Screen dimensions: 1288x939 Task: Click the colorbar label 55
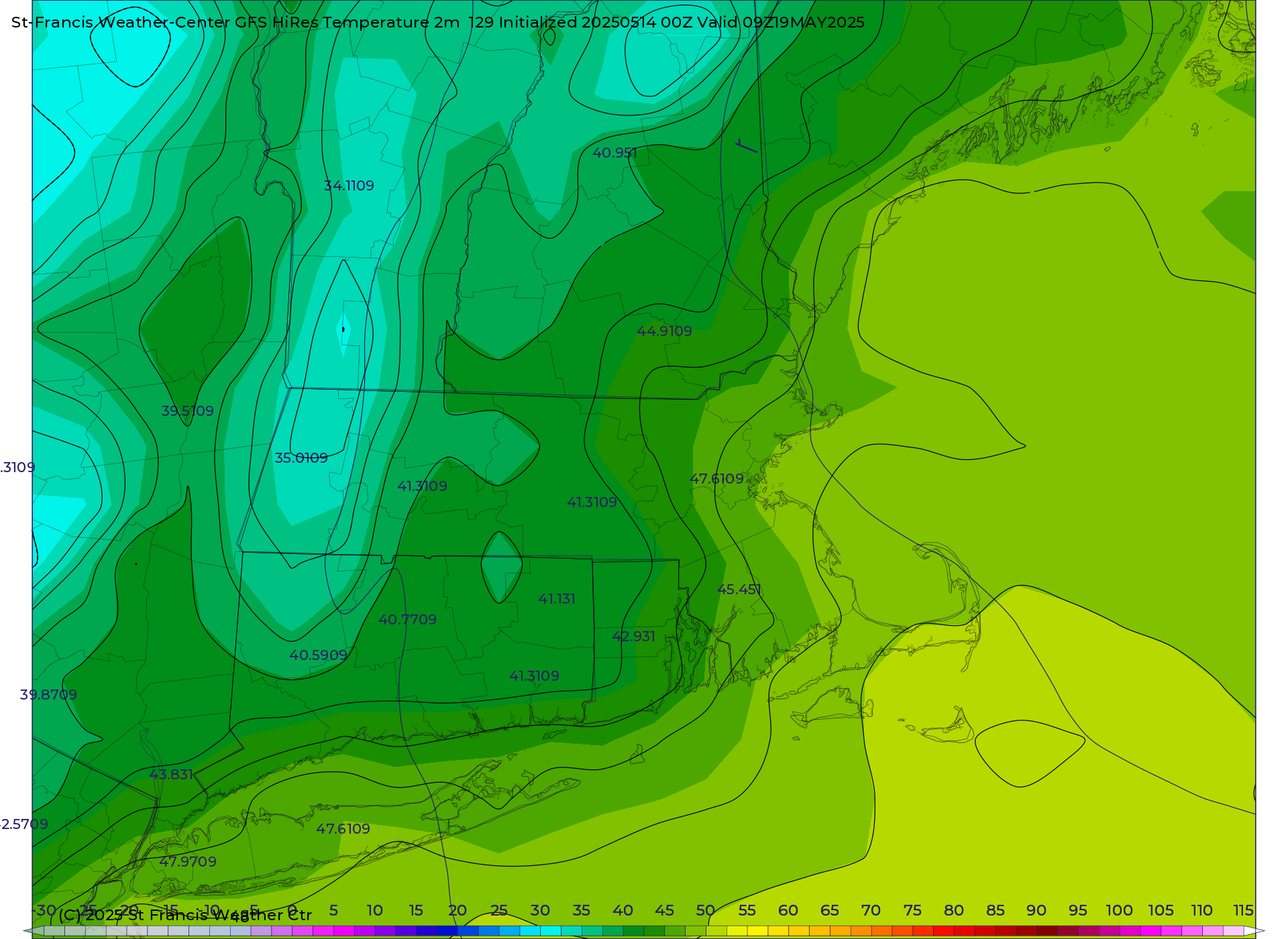747,911
